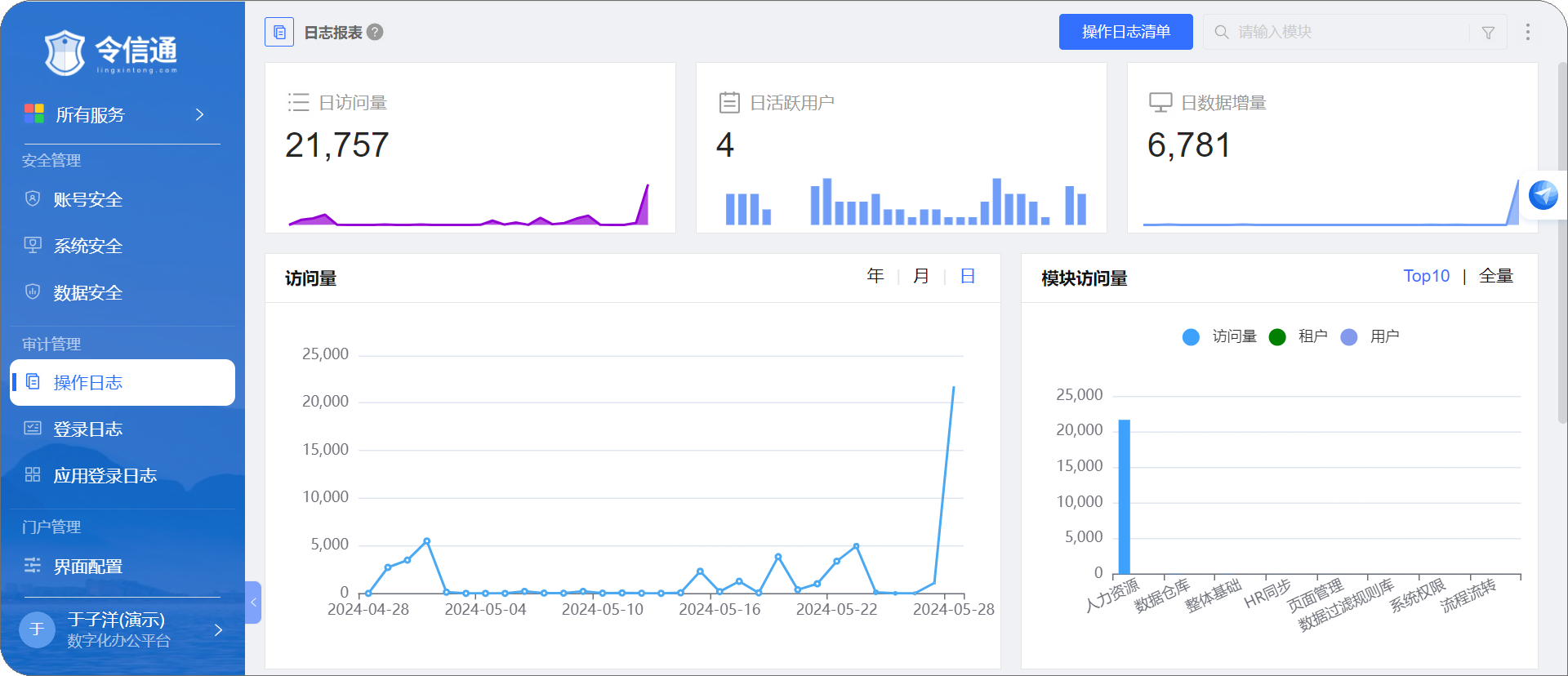Toggle 租户 series in chart legend
The height and width of the screenshot is (676, 1568).
tap(1298, 336)
